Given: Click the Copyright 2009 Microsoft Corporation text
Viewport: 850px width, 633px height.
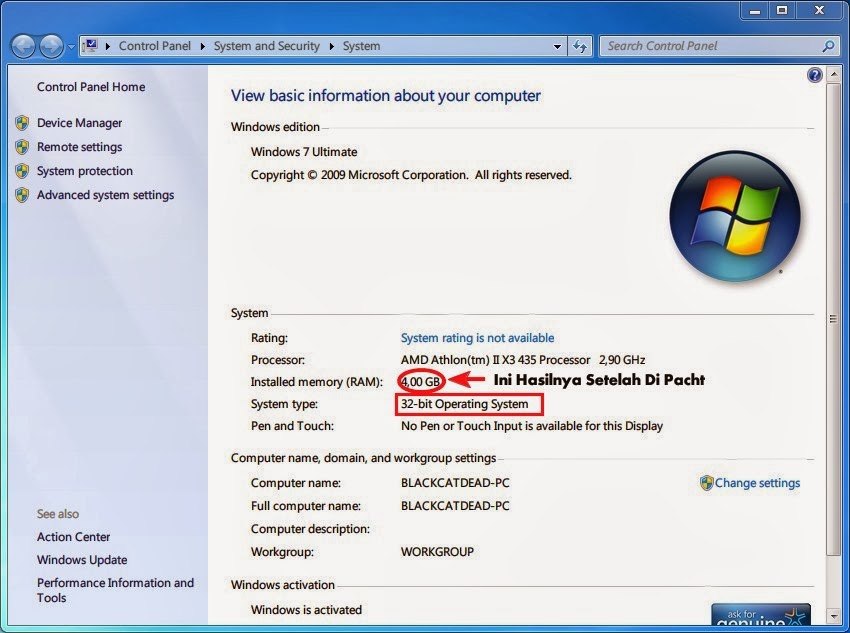Looking at the screenshot, I should (411, 175).
